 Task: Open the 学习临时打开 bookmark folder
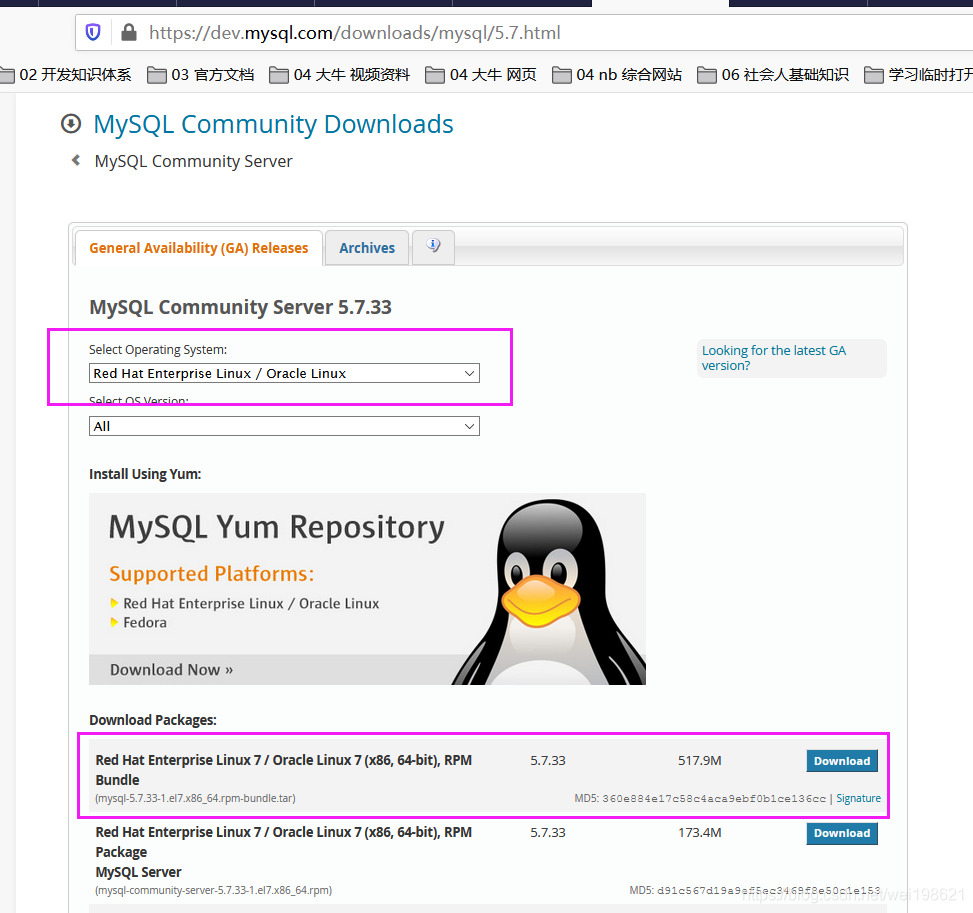point(918,75)
